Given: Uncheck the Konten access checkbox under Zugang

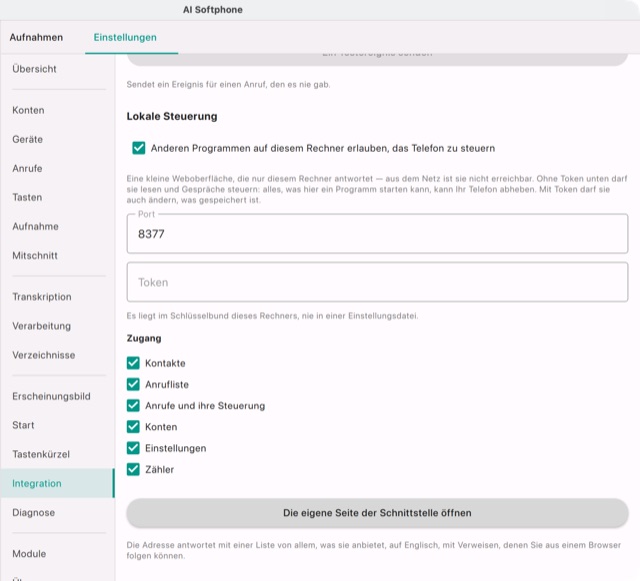Looking at the screenshot, I should (x=133, y=427).
